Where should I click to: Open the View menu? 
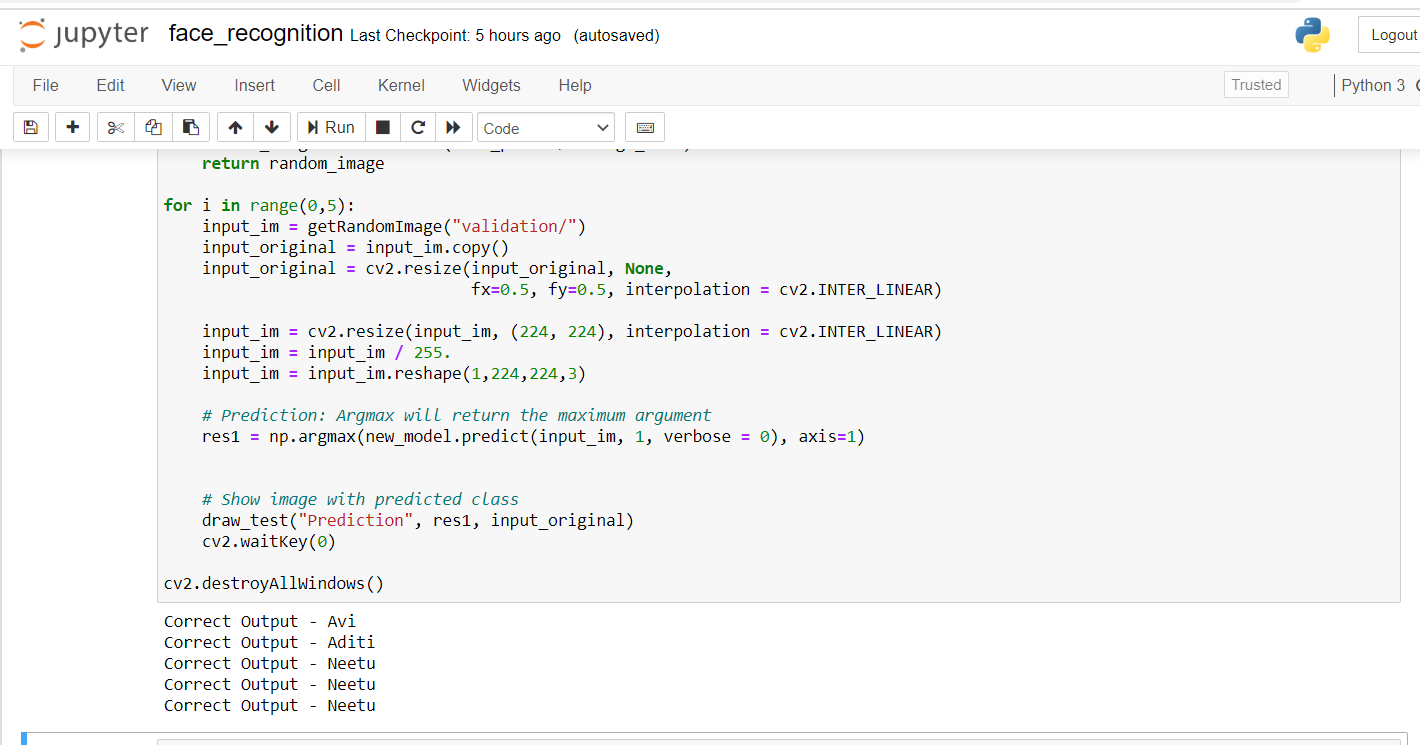[179, 86]
